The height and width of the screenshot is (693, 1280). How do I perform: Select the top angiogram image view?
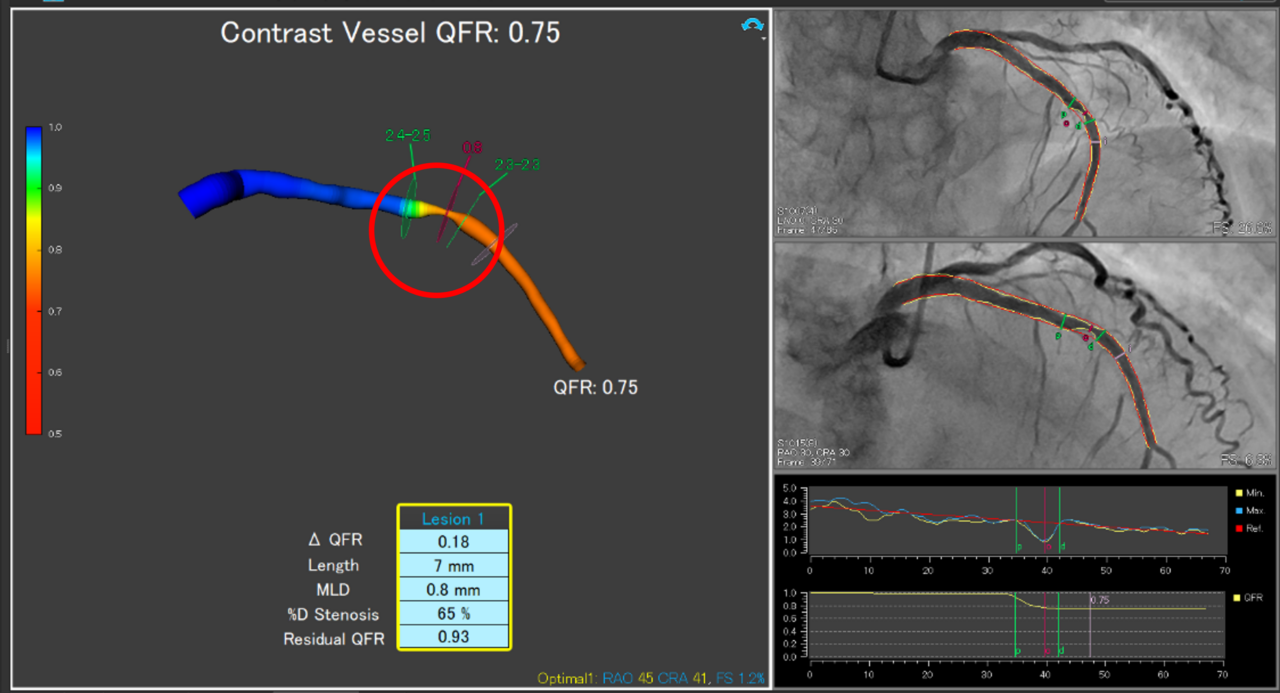[1026, 123]
